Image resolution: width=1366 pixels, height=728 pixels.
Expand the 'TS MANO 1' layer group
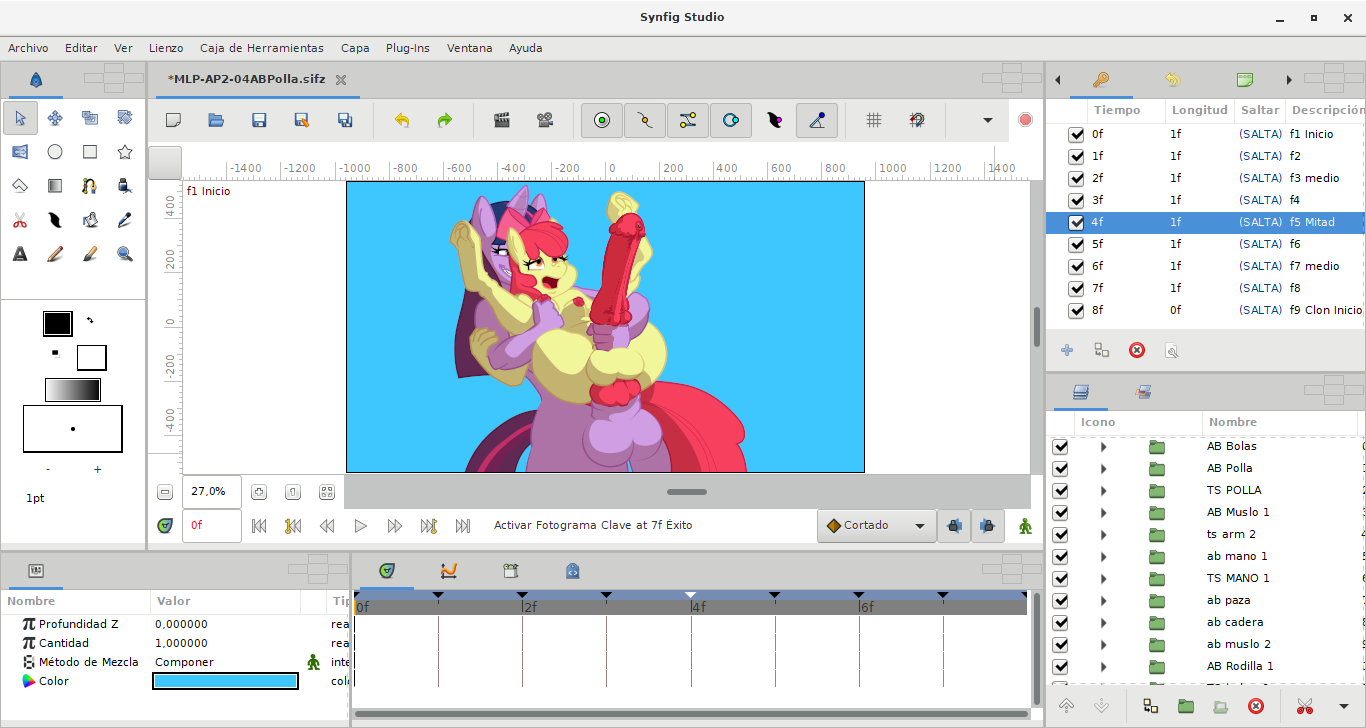pos(1103,579)
